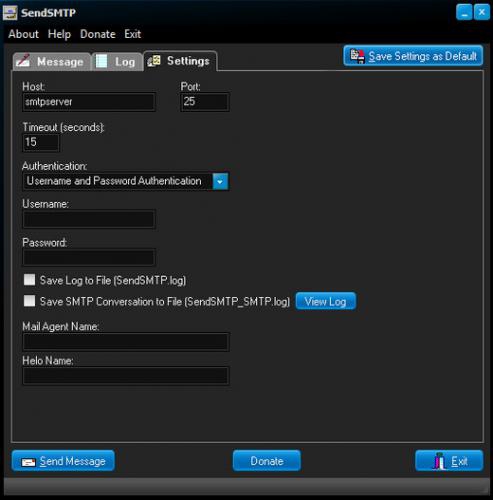Screen dimensions: 493x500
Task: Click the Send Message button
Action: click(63, 461)
